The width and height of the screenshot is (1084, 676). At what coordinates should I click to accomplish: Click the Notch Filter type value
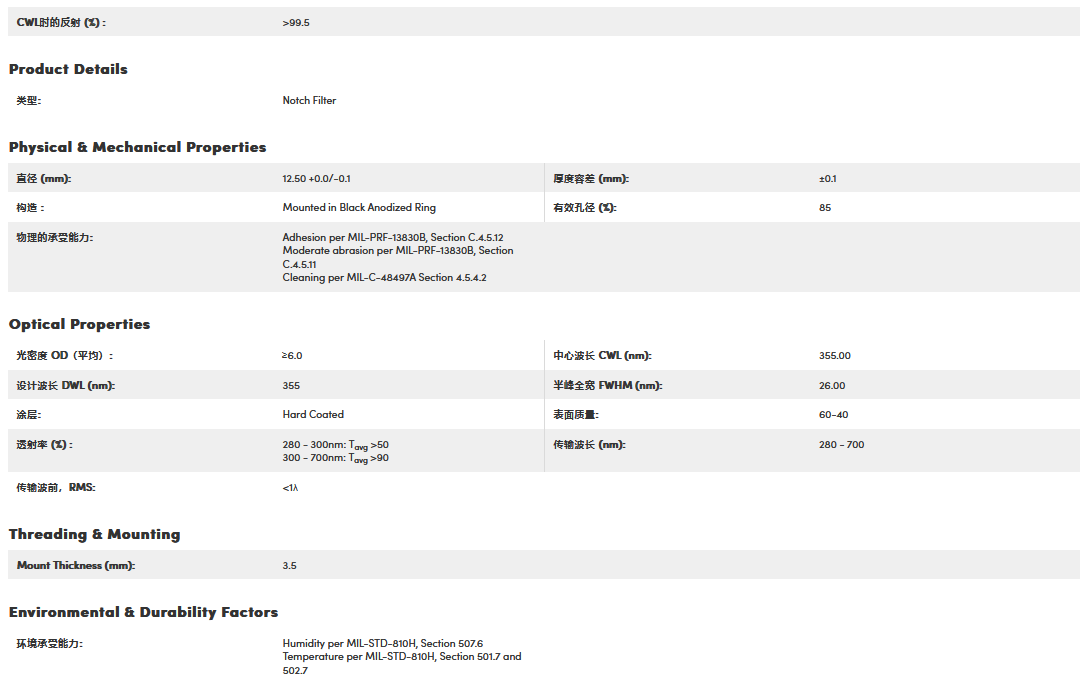(309, 101)
